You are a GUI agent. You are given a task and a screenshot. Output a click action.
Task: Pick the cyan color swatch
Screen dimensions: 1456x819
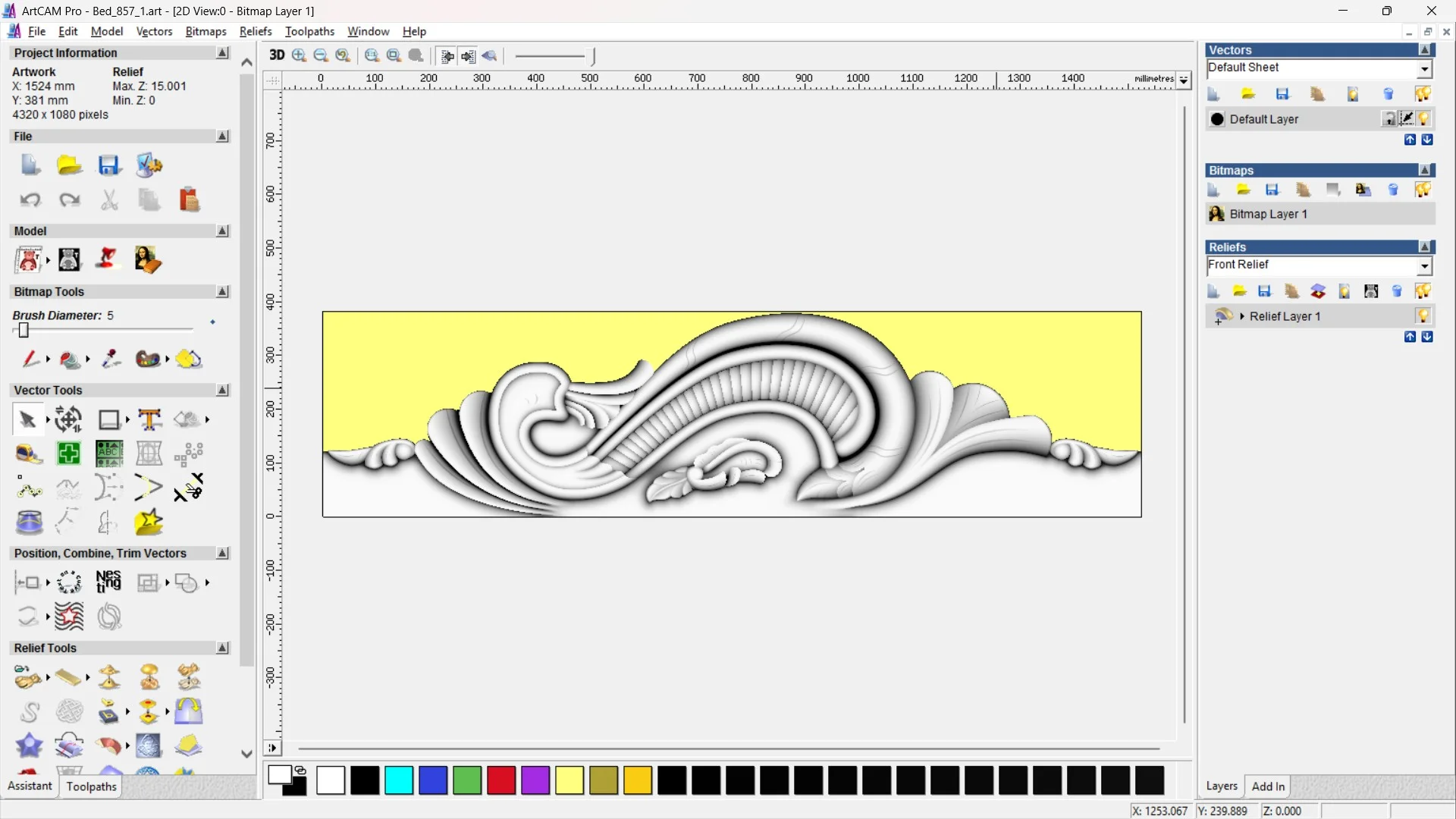399,780
